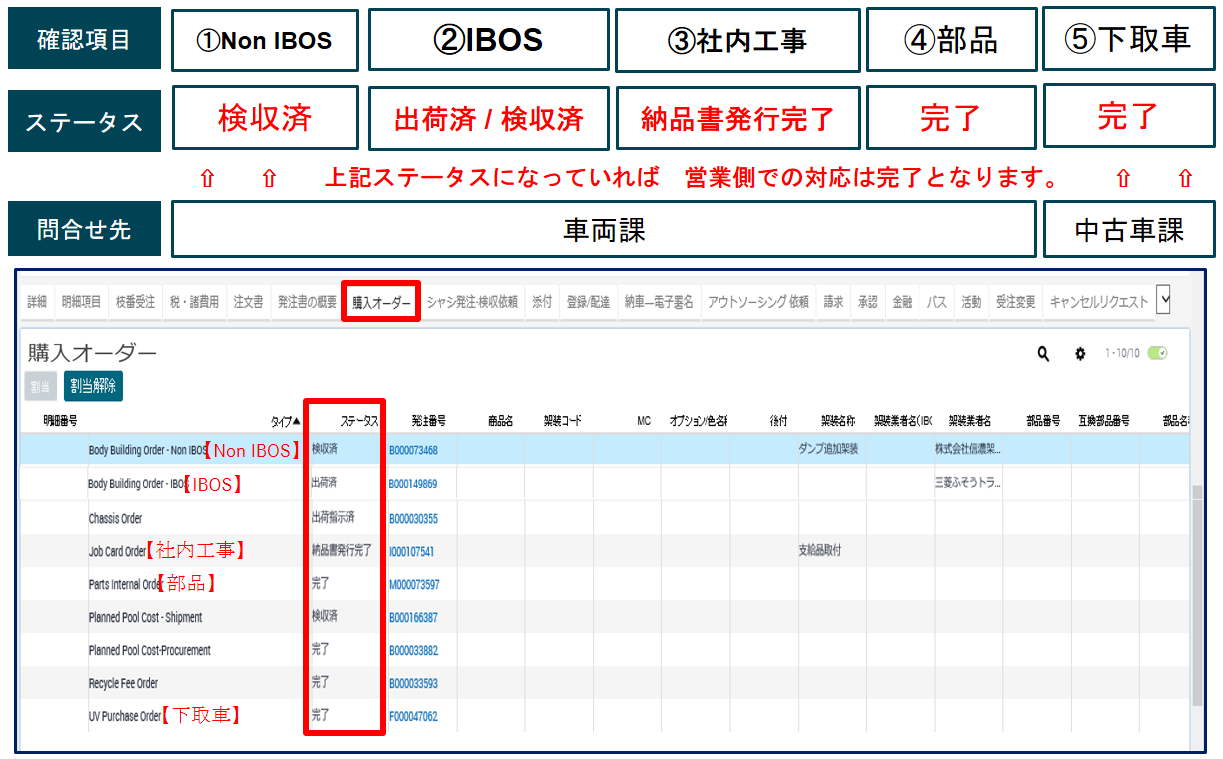
Task: Click the vertical scrollbar of the order list
Action: [1196, 590]
